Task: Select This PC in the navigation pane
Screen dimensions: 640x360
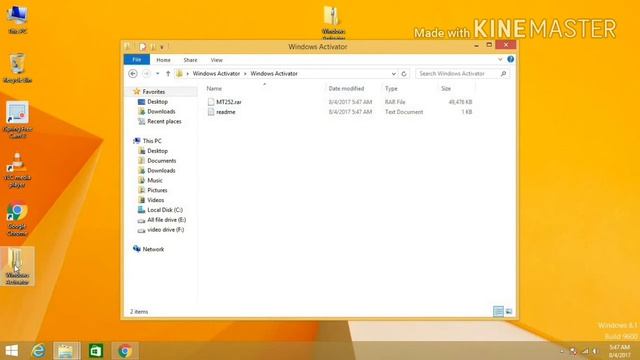Action: pos(152,141)
